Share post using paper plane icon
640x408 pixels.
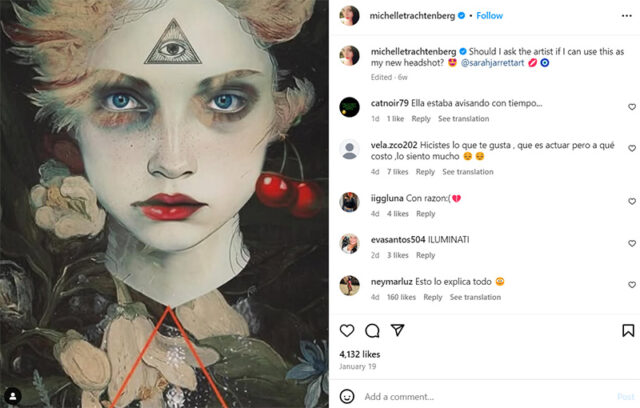click(x=397, y=330)
